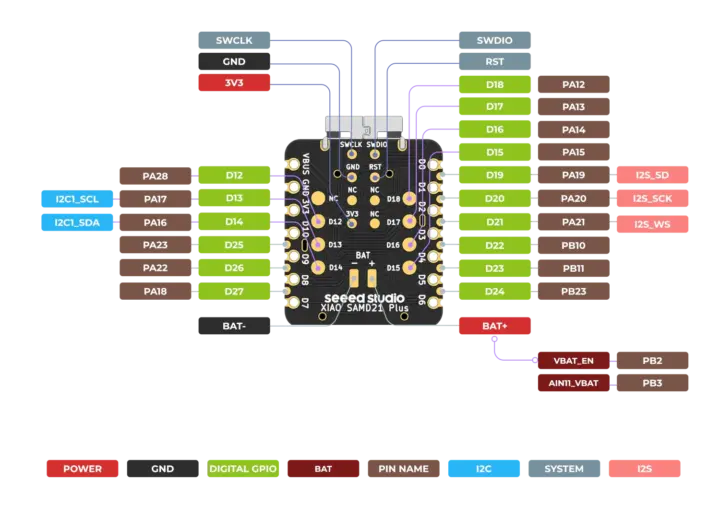Click the brown PB3 pin name
Image resolution: width=720 pixels, height=505 pixels.
tap(652, 383)
